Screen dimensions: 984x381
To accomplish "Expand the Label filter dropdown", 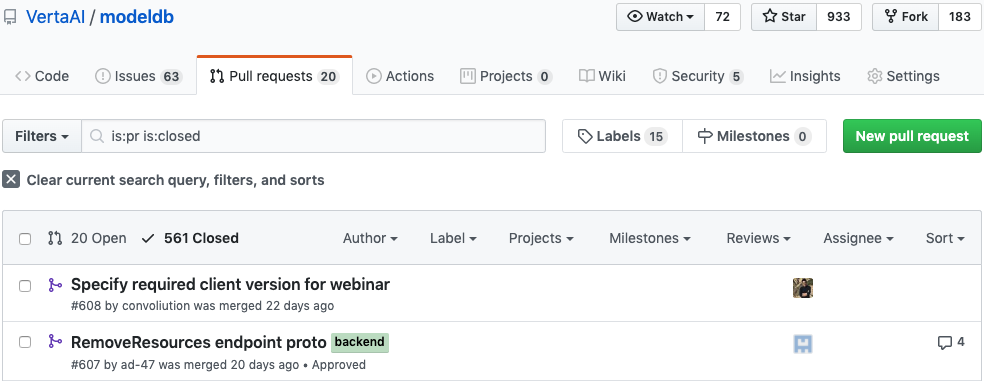I will pyautogui.click(x=453, y=239).
